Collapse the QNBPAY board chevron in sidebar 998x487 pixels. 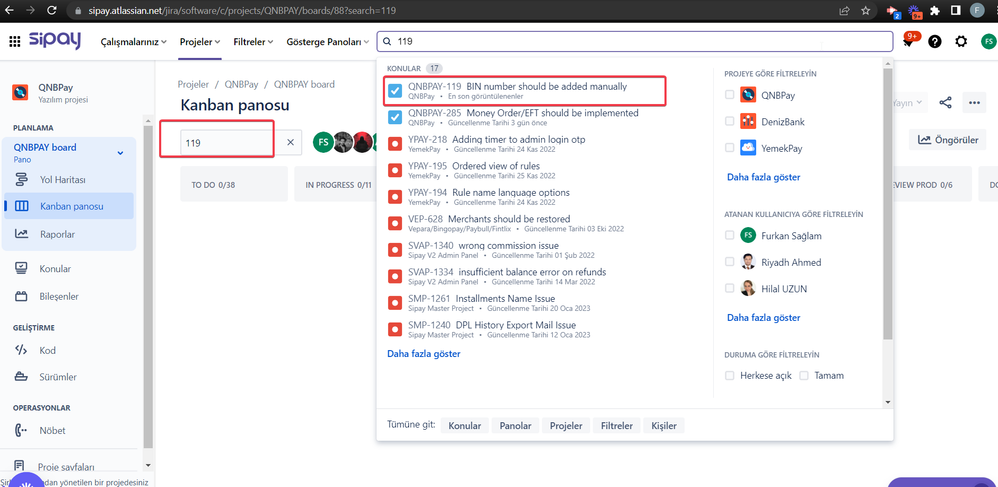click(120, 153)
